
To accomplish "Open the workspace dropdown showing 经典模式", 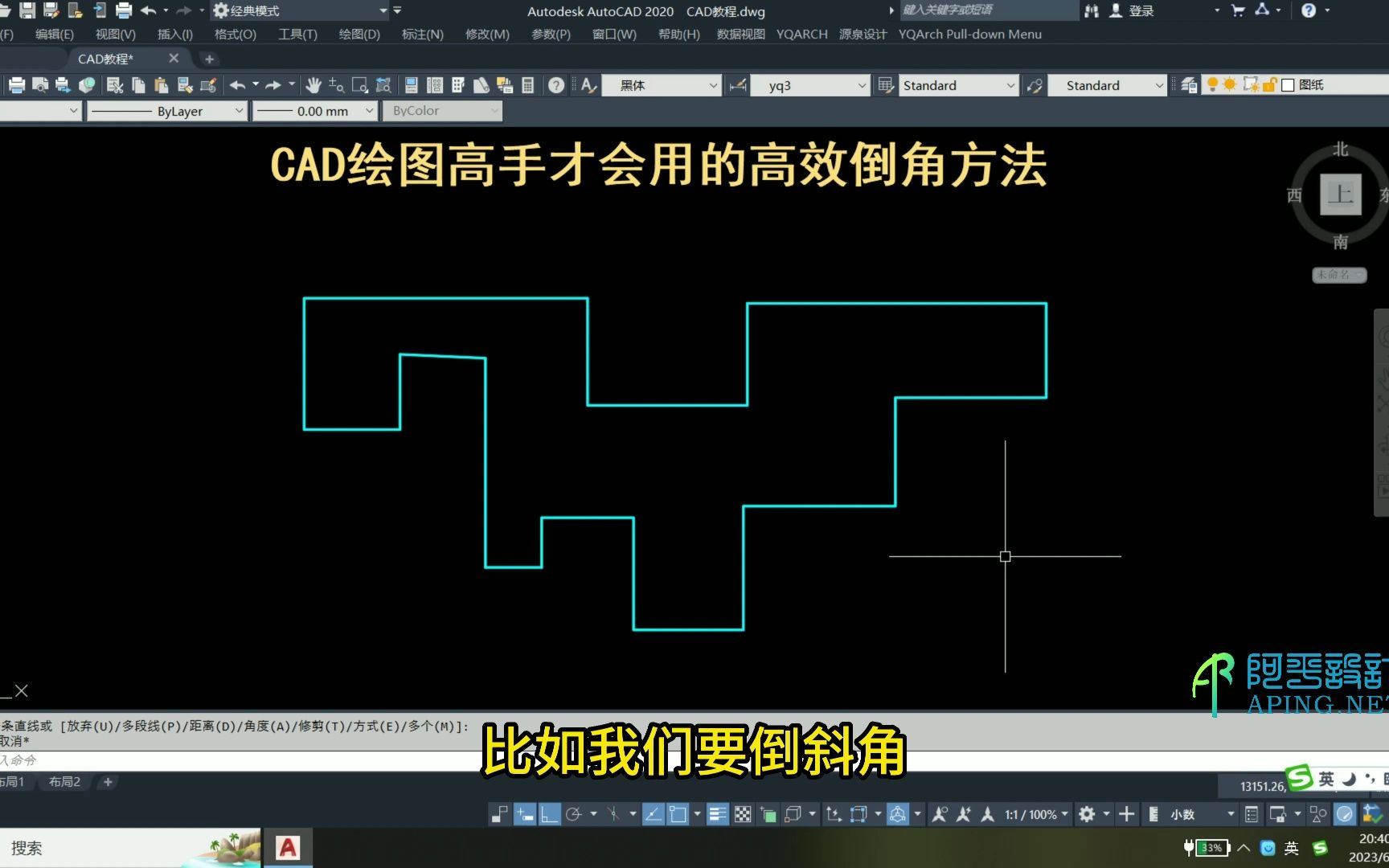I will click(300, 10).
